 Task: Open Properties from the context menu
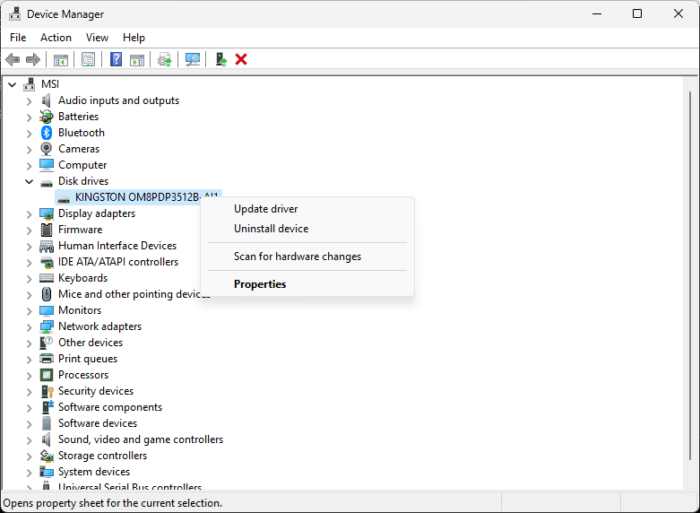307,284
